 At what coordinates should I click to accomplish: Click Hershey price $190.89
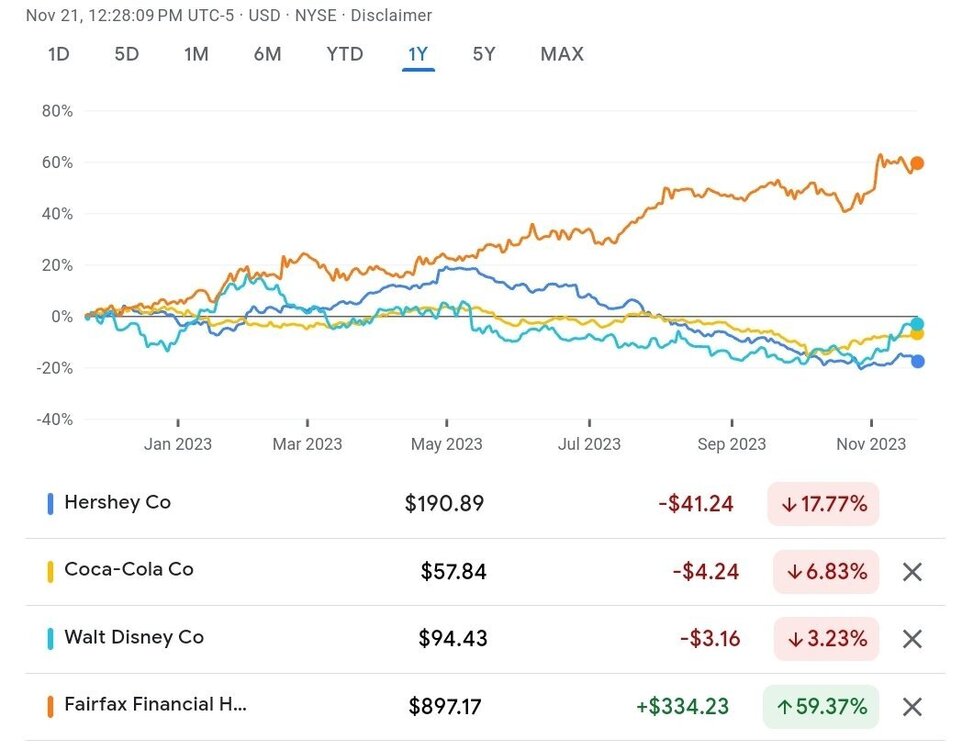444,504
